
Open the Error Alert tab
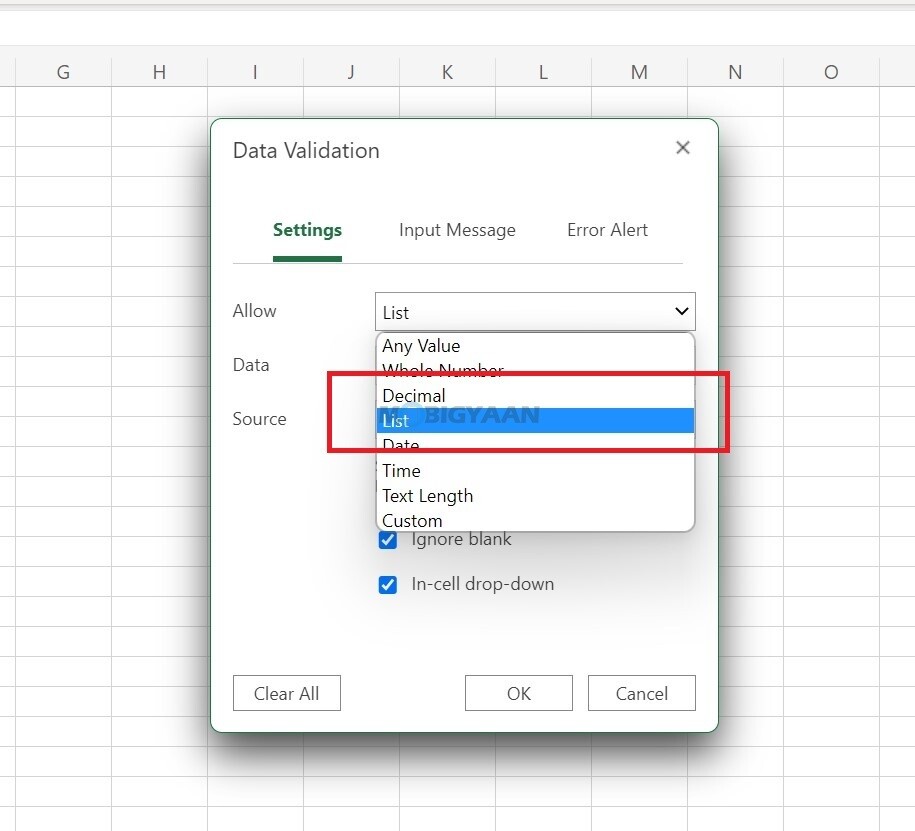(607, 230)
